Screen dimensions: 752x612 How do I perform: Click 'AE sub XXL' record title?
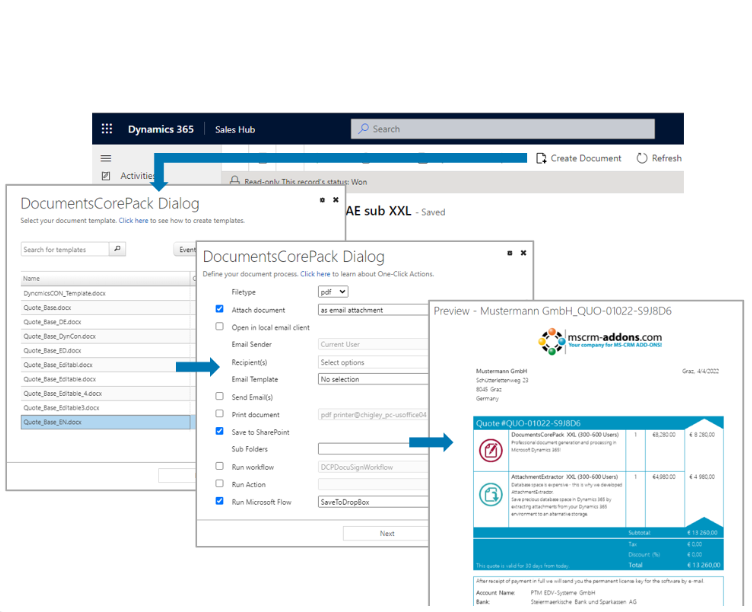(378, 211)
